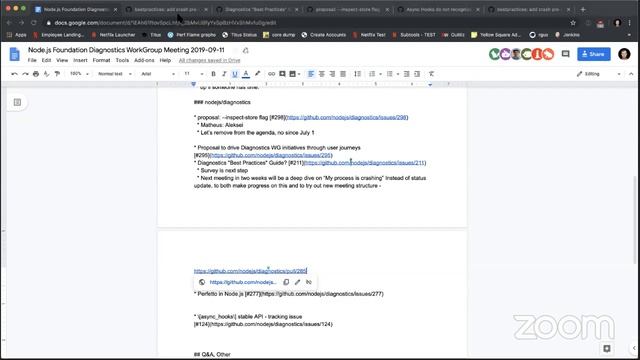Open the diagnostics/pull/280 link

tap(250, 271)
